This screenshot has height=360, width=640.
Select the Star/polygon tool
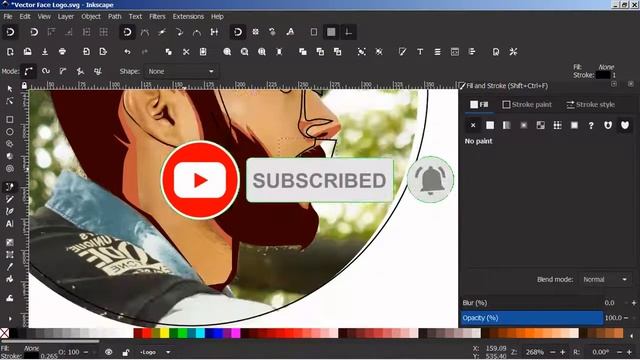pyautogui.click(x=10, y=144)
